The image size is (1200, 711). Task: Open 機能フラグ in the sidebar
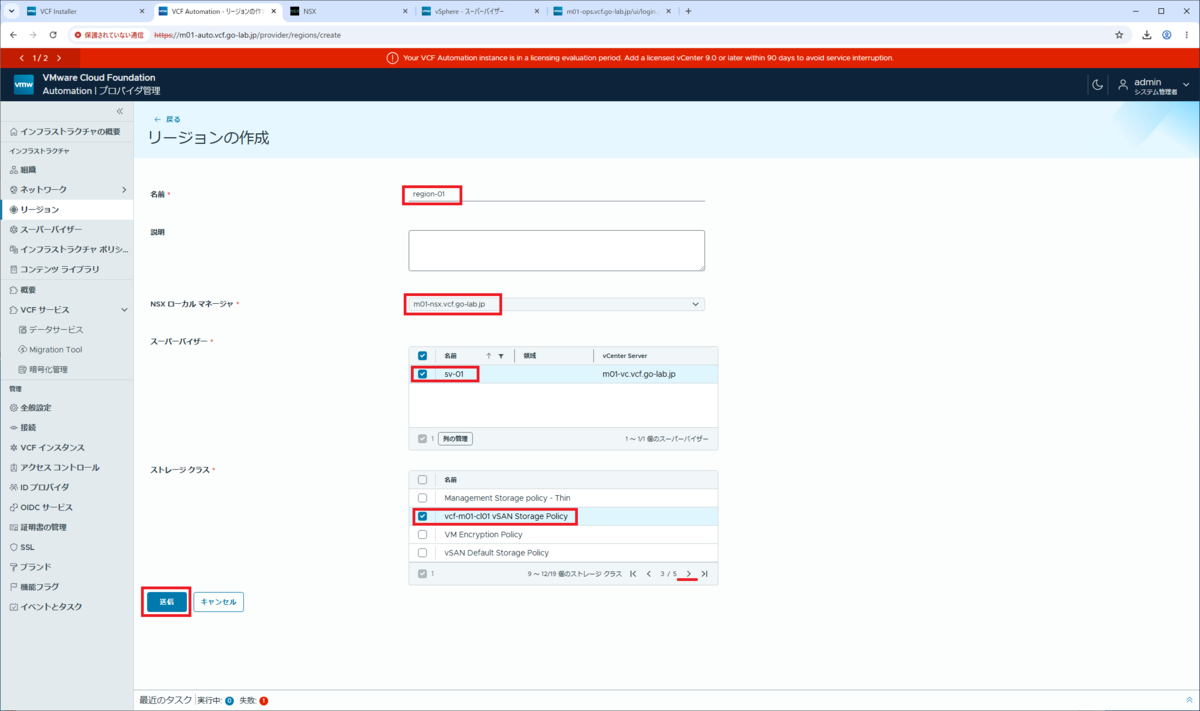(x=40, y=587)
